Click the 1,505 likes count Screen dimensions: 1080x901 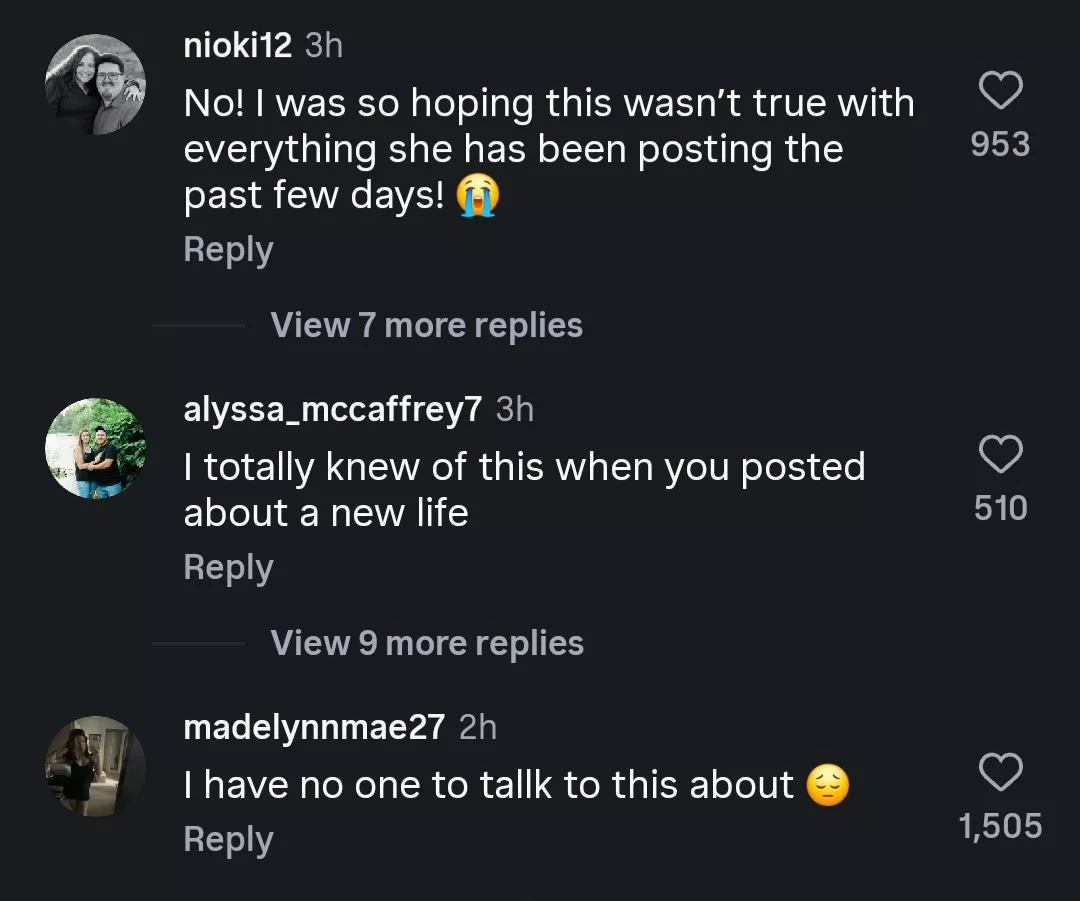pyautogui.click(x=1000, y=826)
